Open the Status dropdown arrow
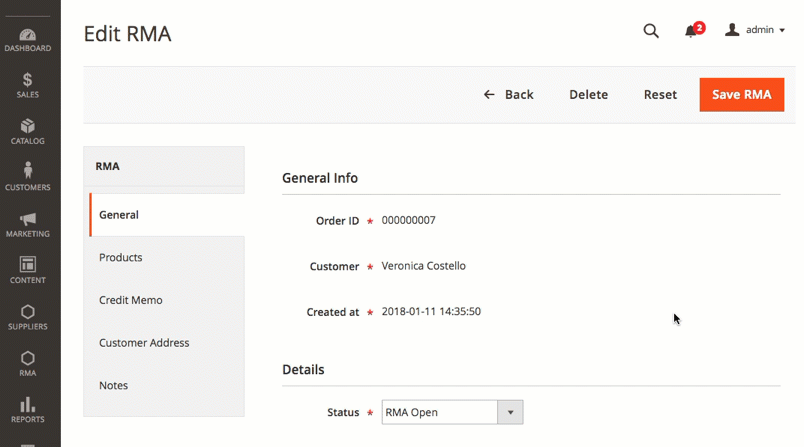Screen dimensions: 804x447 point(510,412)
